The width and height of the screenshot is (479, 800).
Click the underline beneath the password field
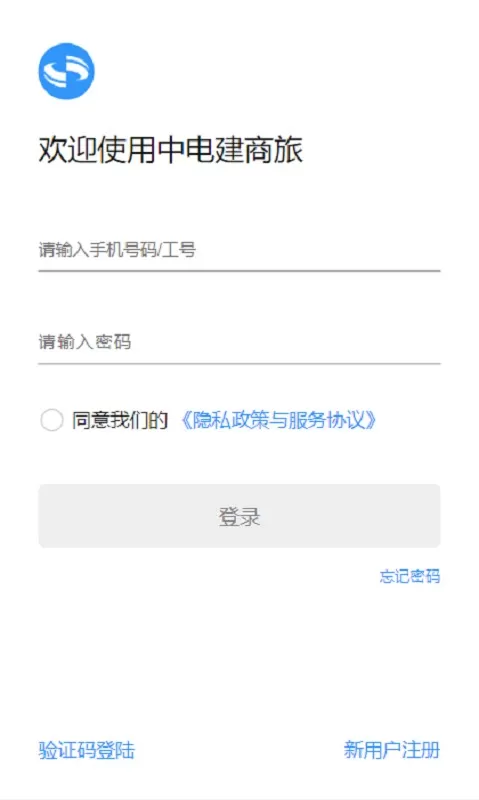coord(239,363)
